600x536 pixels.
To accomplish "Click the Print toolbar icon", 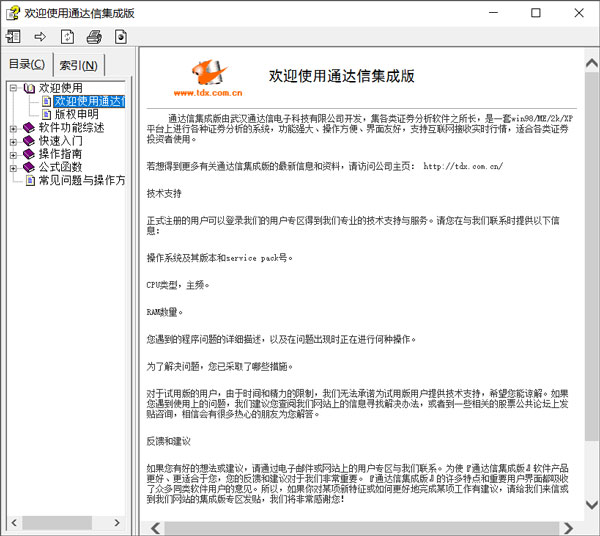I will click(x=94, y=37).
